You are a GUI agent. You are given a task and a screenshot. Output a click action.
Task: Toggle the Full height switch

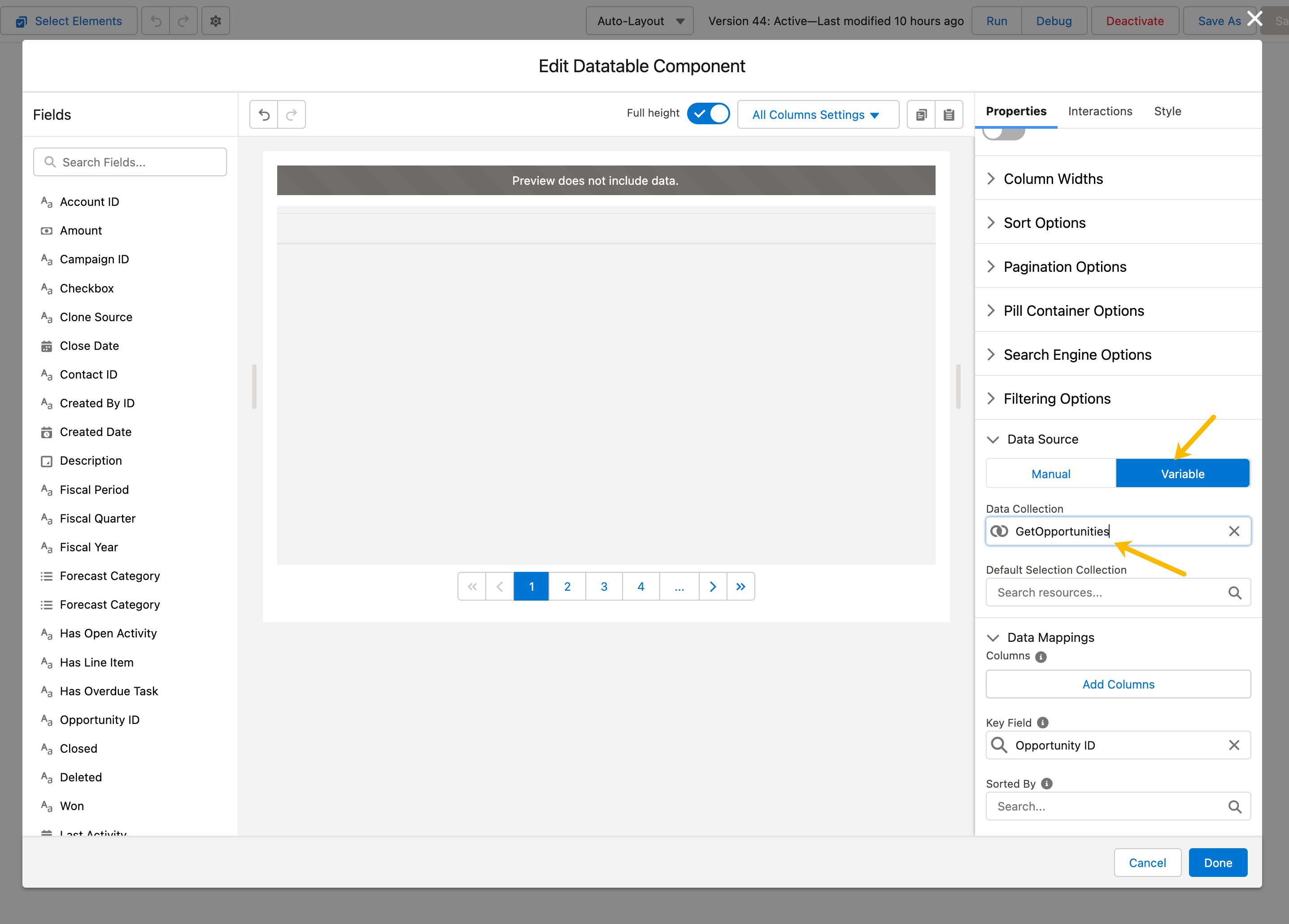[x=708, y=113]
